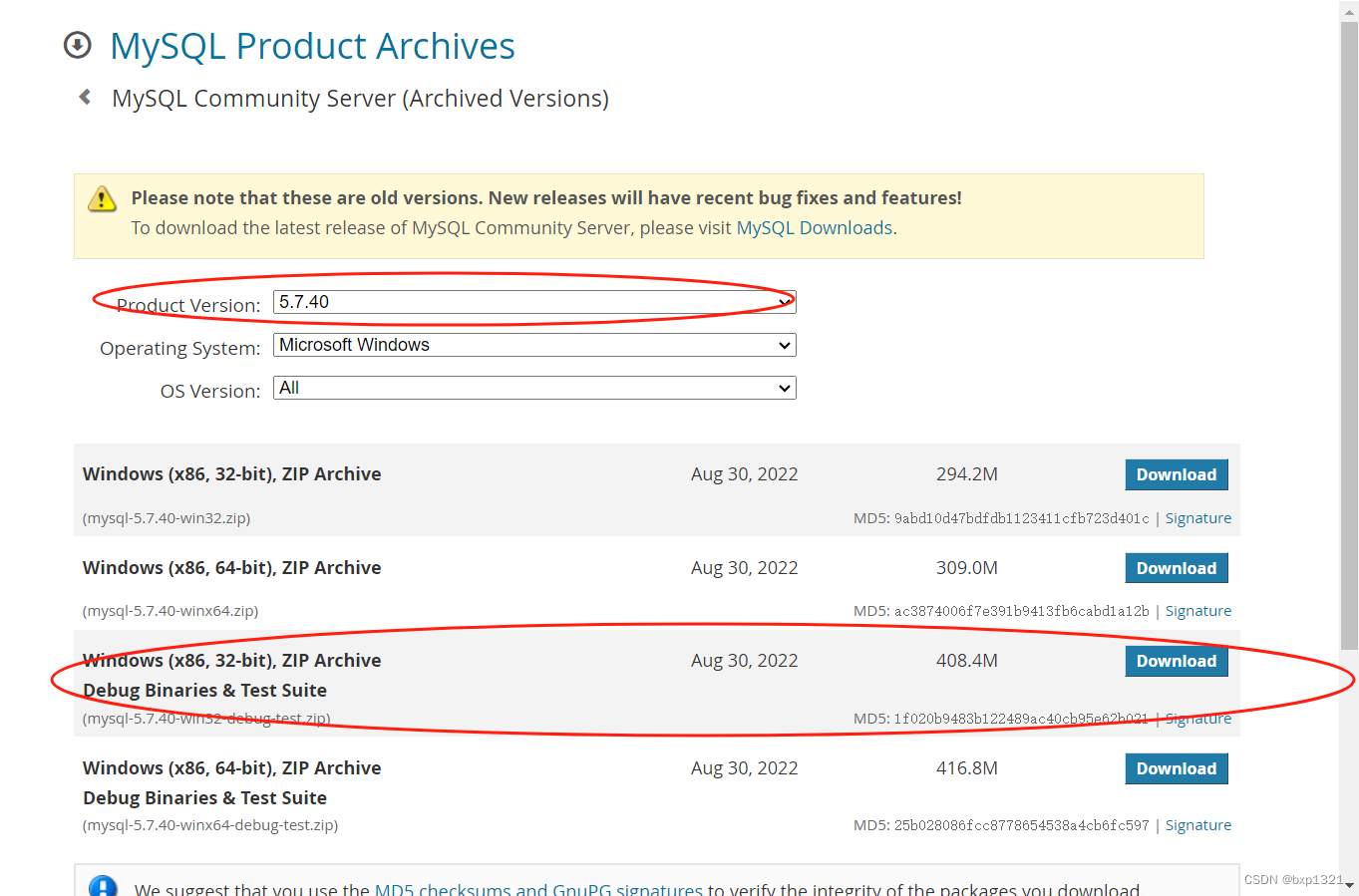This screenshot has height=896, width=1359.
Task: Open the MD5 checksums and GnuPG signatures link
Action: (538, 889)
